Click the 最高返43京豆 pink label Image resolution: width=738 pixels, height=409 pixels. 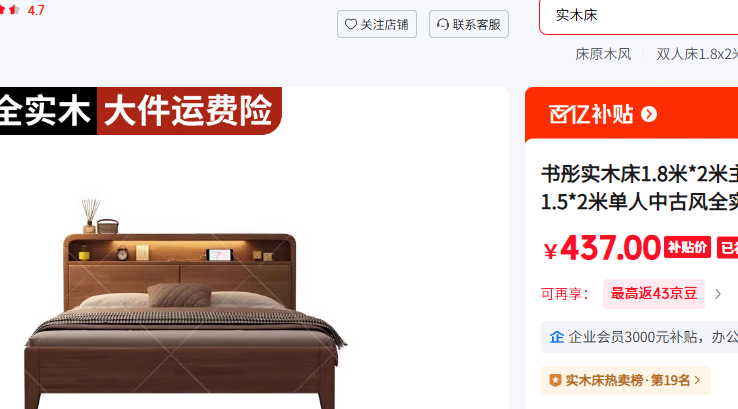tap(654, 294)
